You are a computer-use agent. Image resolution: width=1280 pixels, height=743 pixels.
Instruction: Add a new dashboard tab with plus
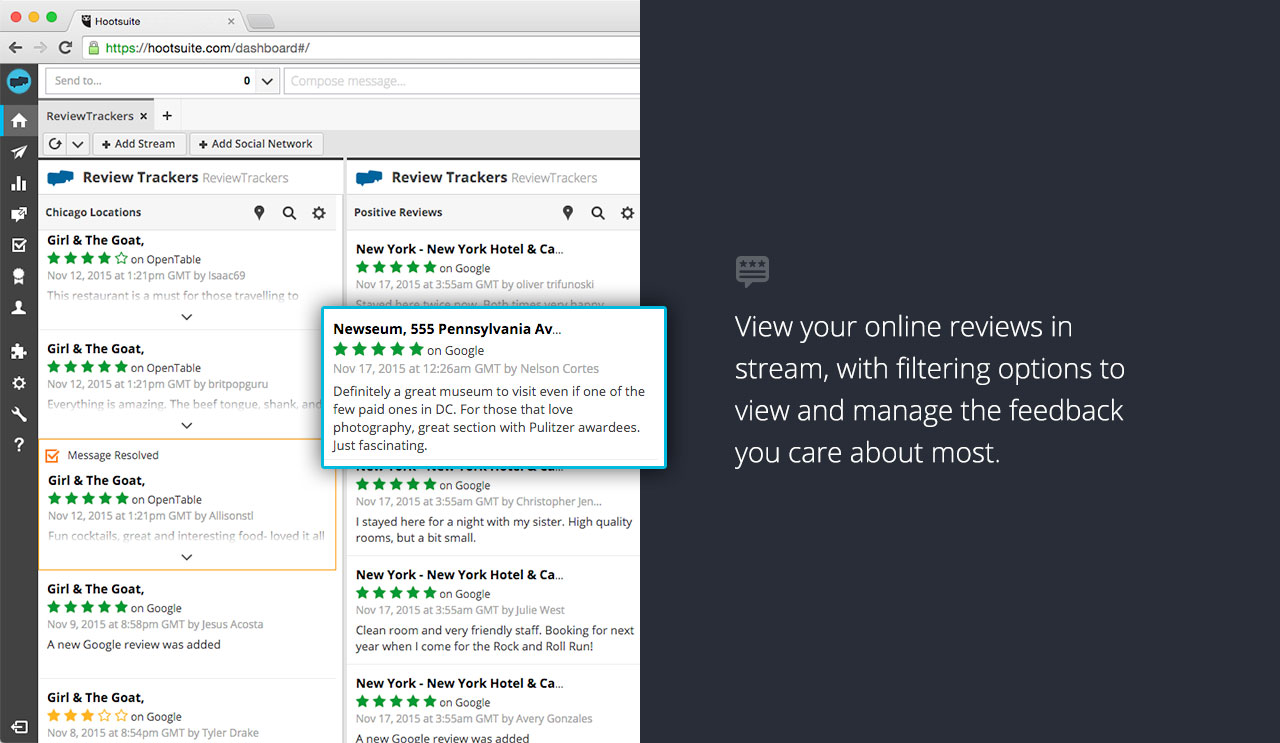(167, 116)
